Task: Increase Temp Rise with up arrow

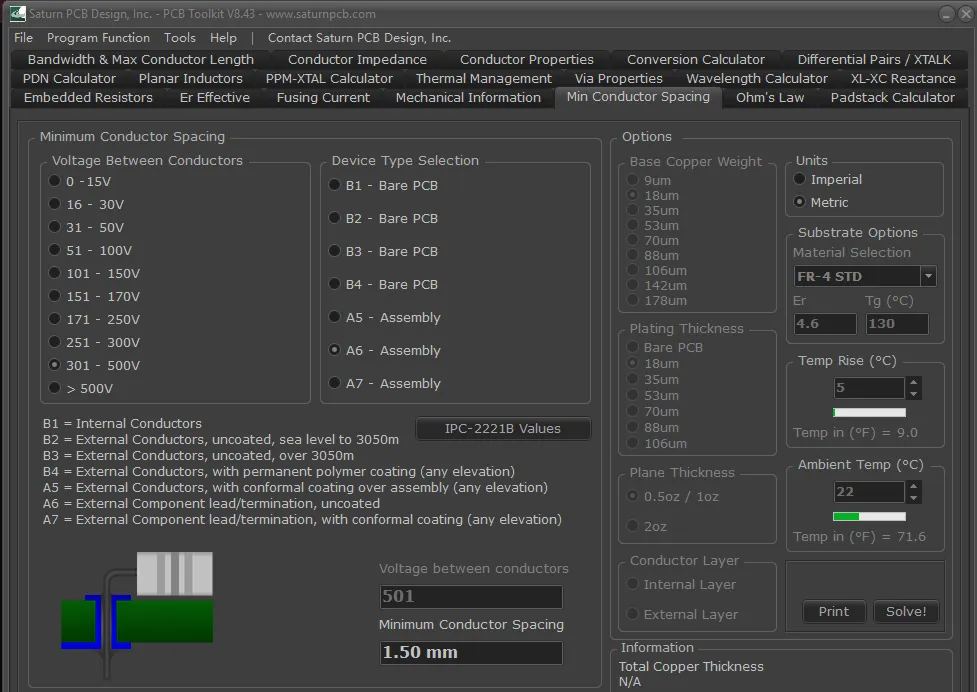Action: 913,382
